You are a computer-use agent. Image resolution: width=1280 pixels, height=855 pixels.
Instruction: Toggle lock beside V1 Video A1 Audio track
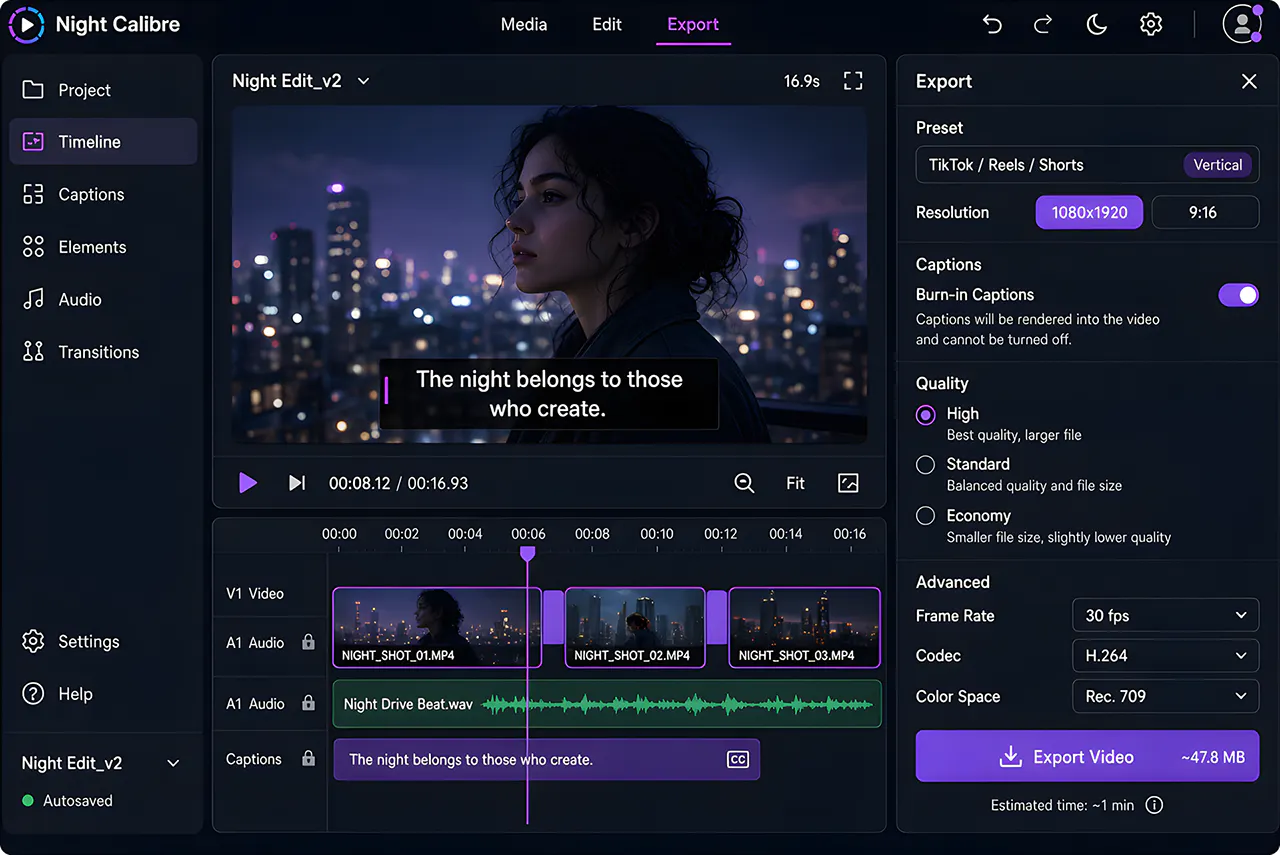pyautogui.click(x=308, y=643)
